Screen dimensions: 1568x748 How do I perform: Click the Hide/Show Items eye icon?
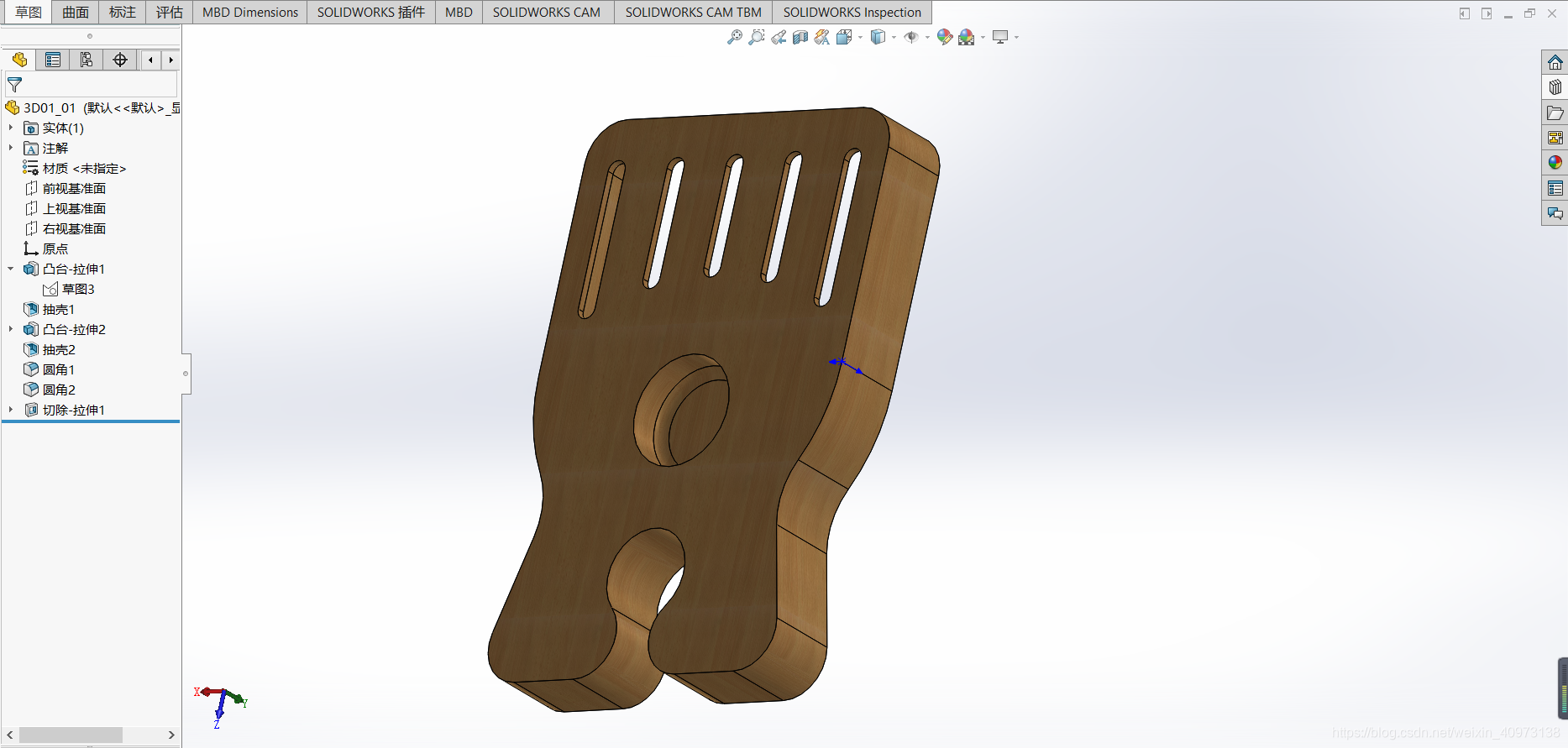911,37
